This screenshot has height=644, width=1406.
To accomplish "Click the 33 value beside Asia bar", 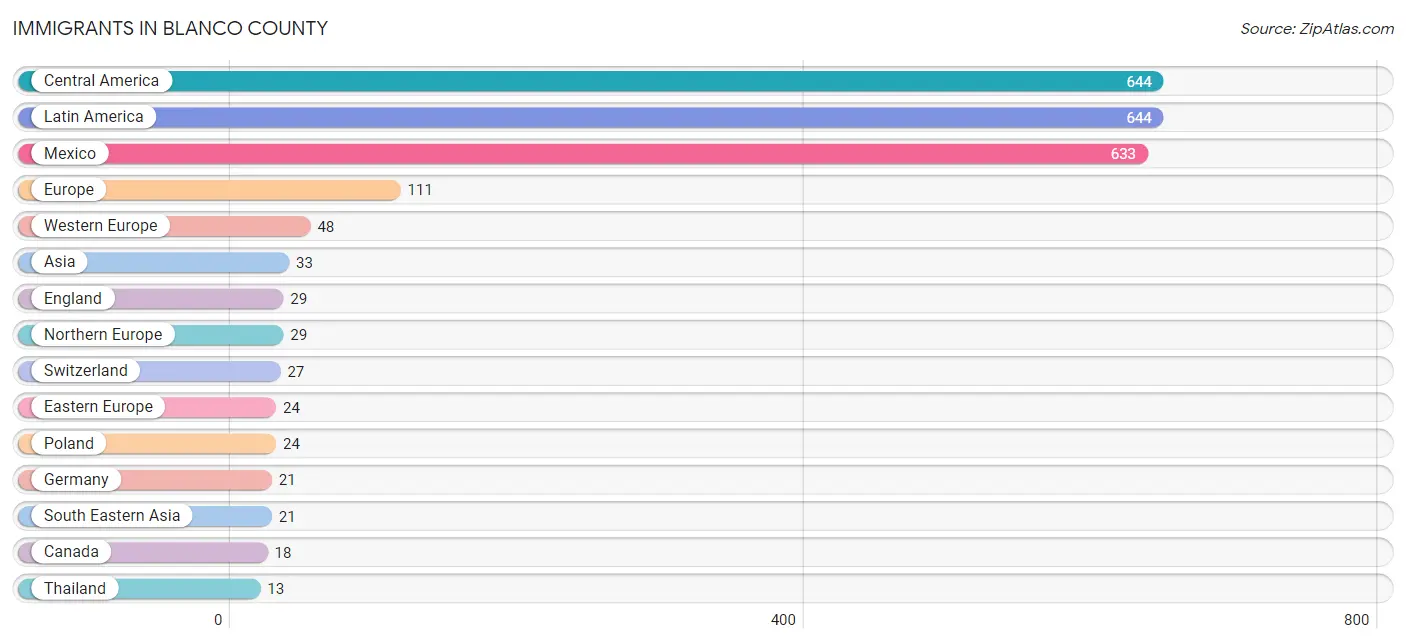I will tap(305, 263).
